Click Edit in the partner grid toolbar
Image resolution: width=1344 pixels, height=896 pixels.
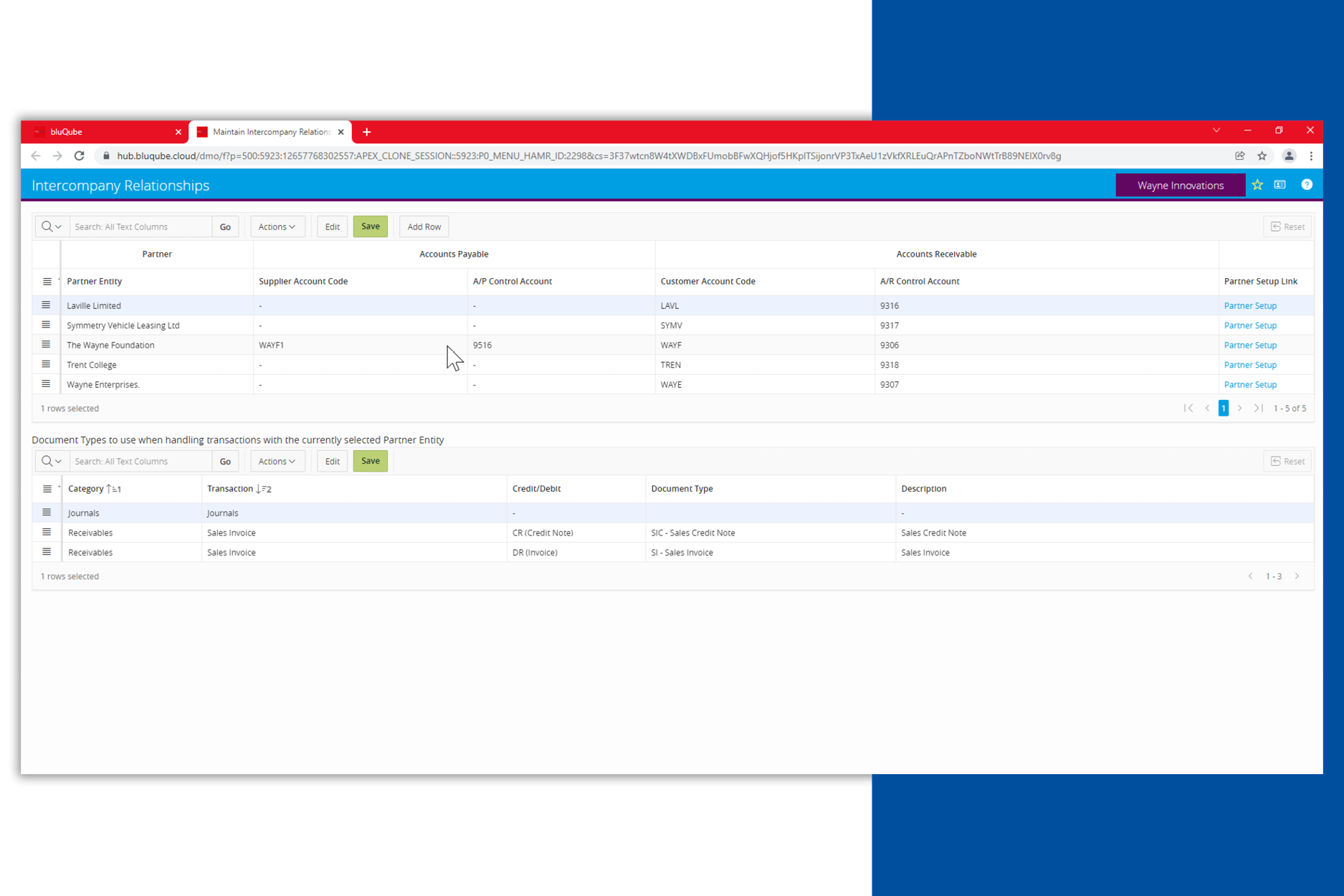coord(332,227)
